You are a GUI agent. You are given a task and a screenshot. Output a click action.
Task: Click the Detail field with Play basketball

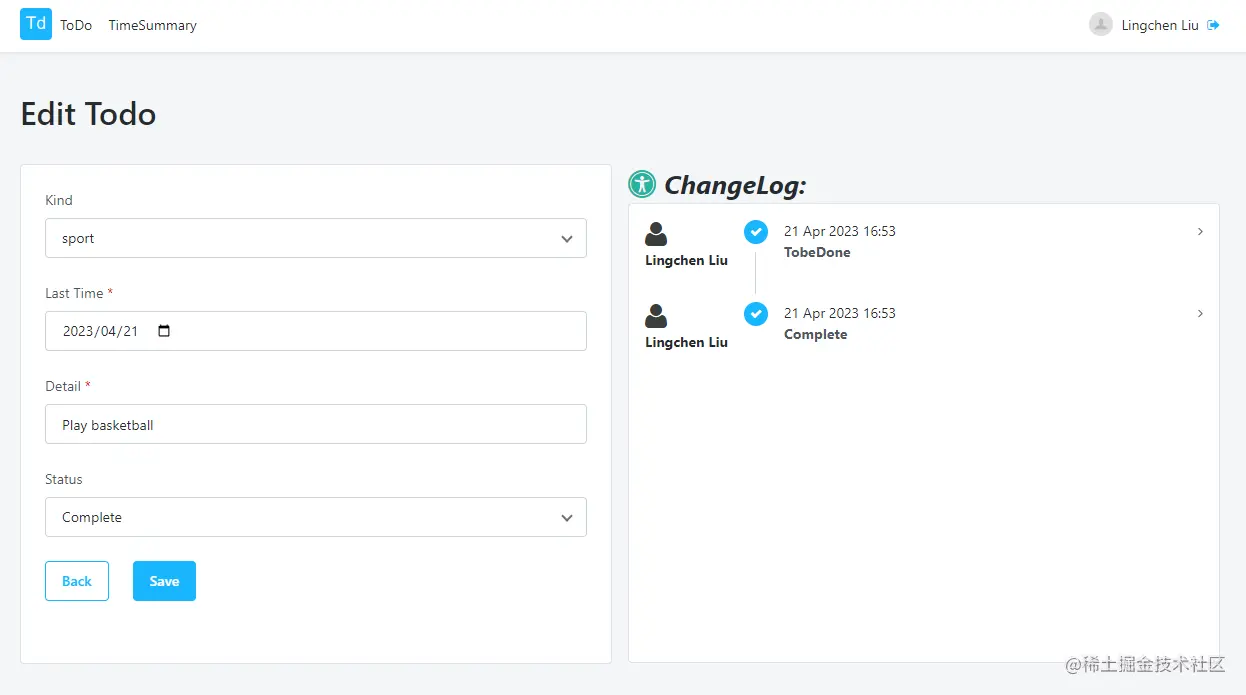point(316,424)
